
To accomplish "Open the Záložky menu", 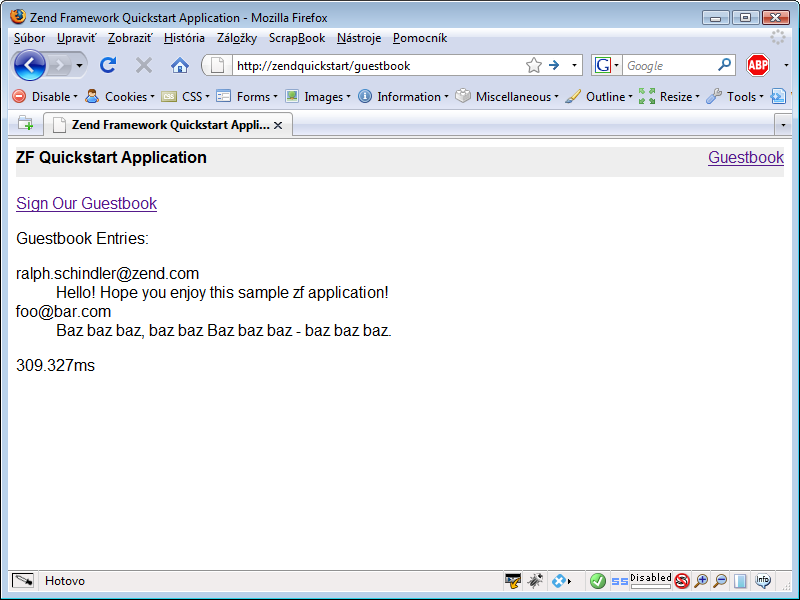I will [x=237, y=38].
